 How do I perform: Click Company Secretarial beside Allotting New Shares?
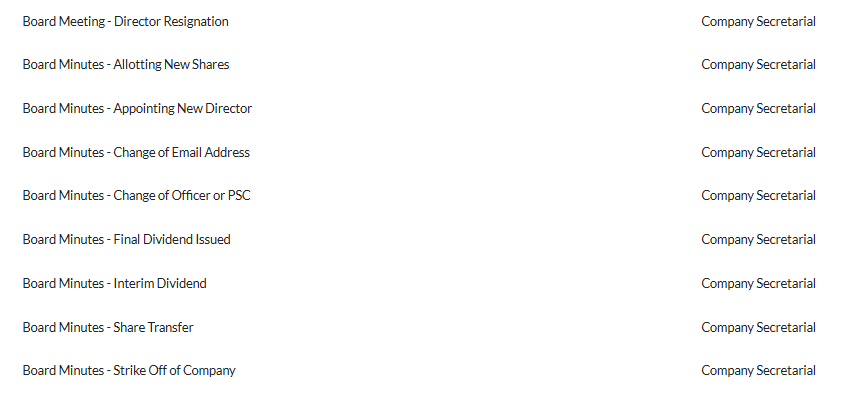(x=758, y=64)
